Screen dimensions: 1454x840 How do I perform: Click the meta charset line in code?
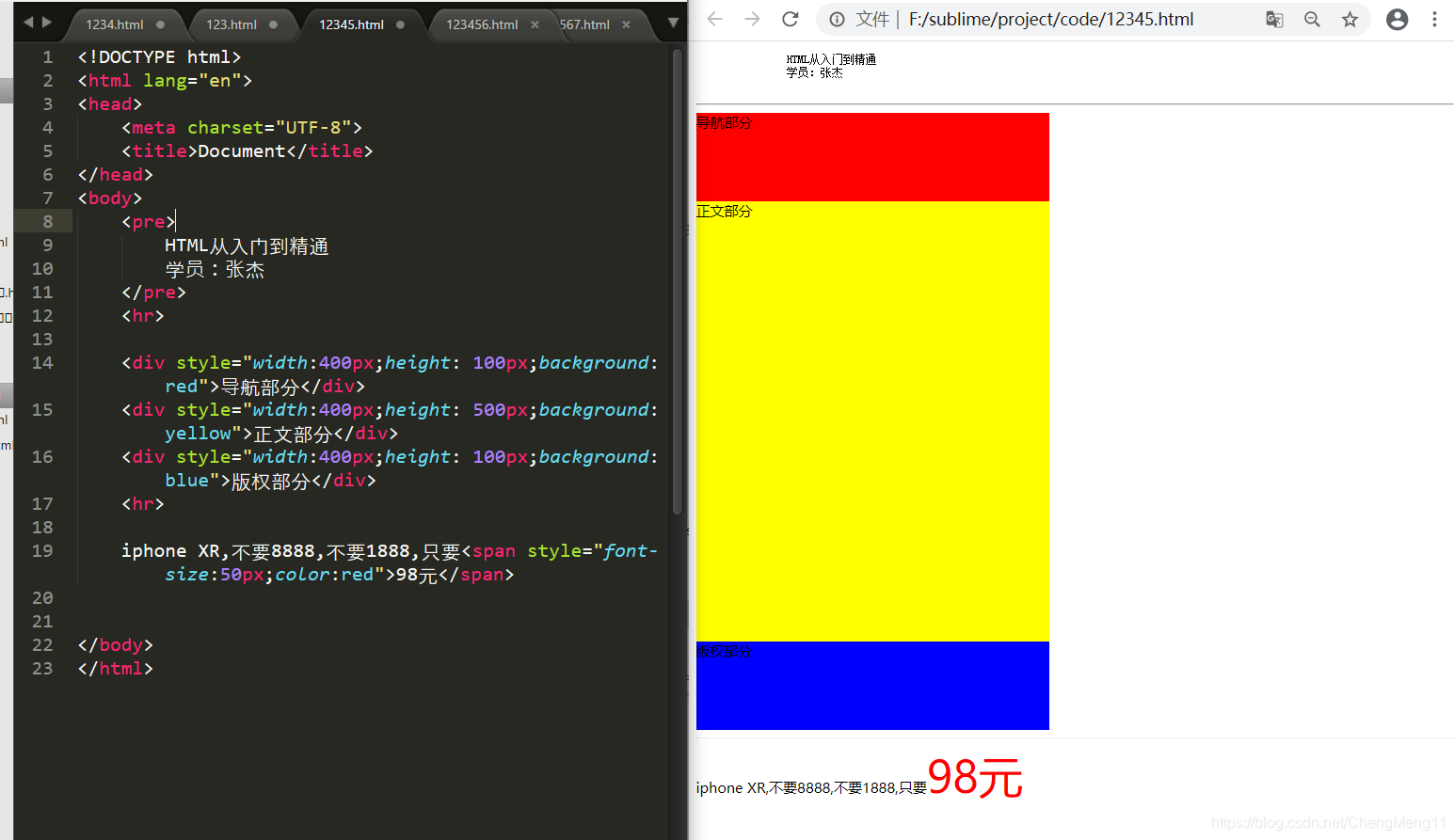click(242, 127)
